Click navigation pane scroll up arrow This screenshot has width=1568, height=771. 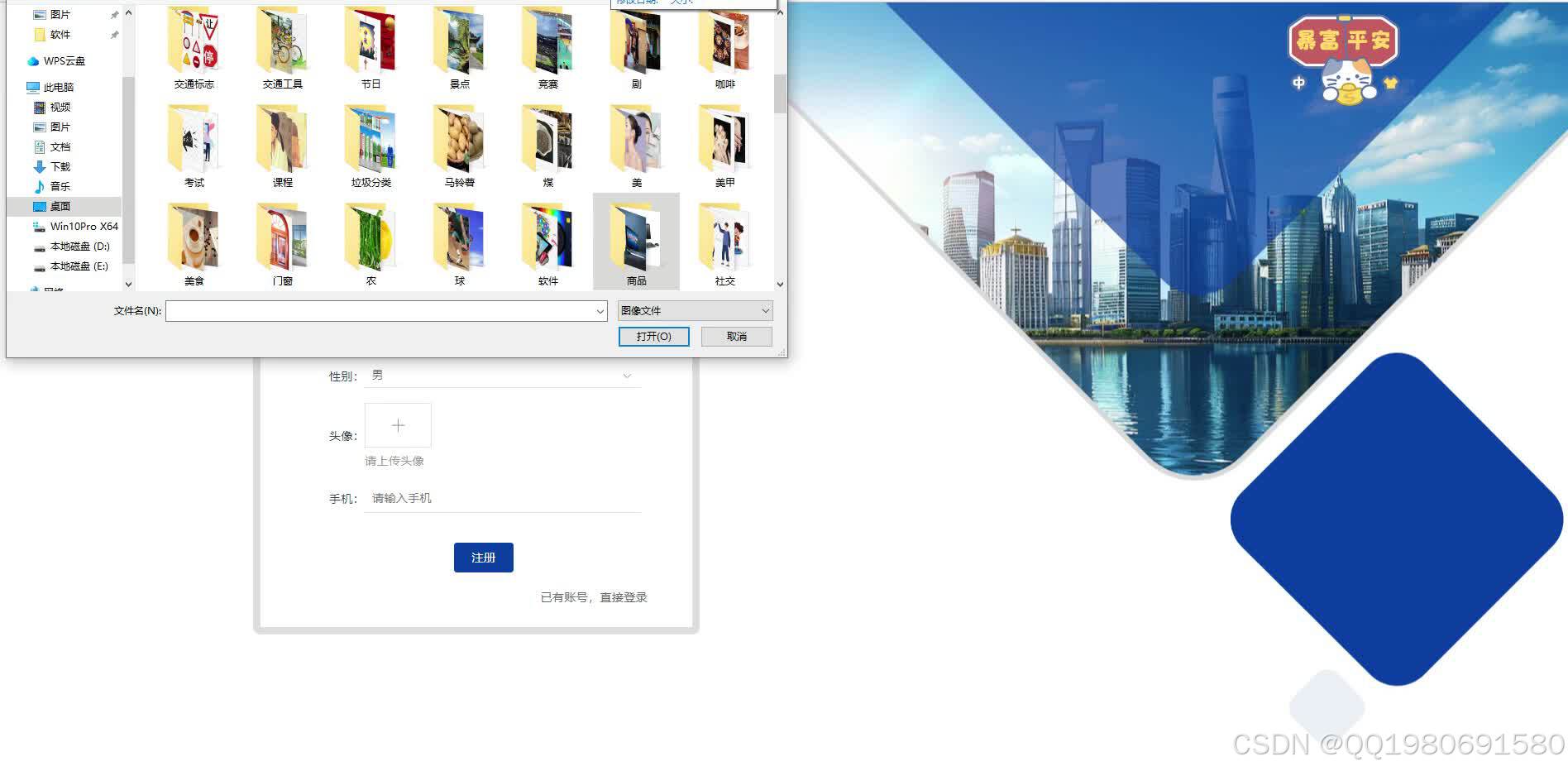[128, 12]
